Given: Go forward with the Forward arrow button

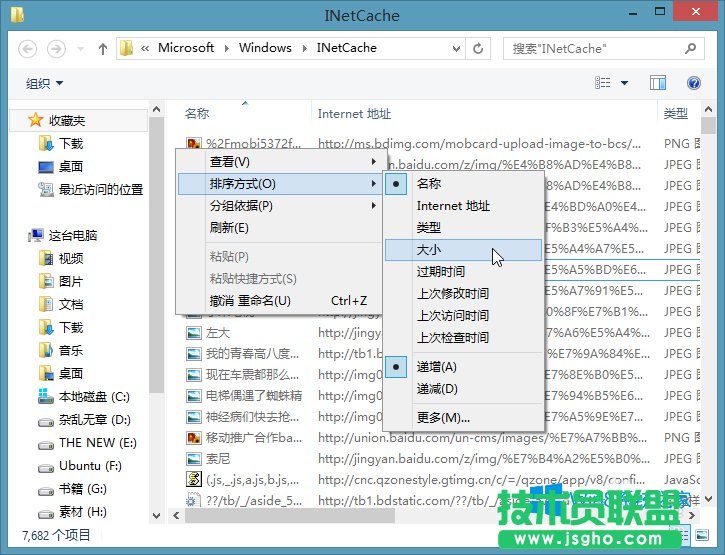Looking at the screenshot, I should pos(56,49).
